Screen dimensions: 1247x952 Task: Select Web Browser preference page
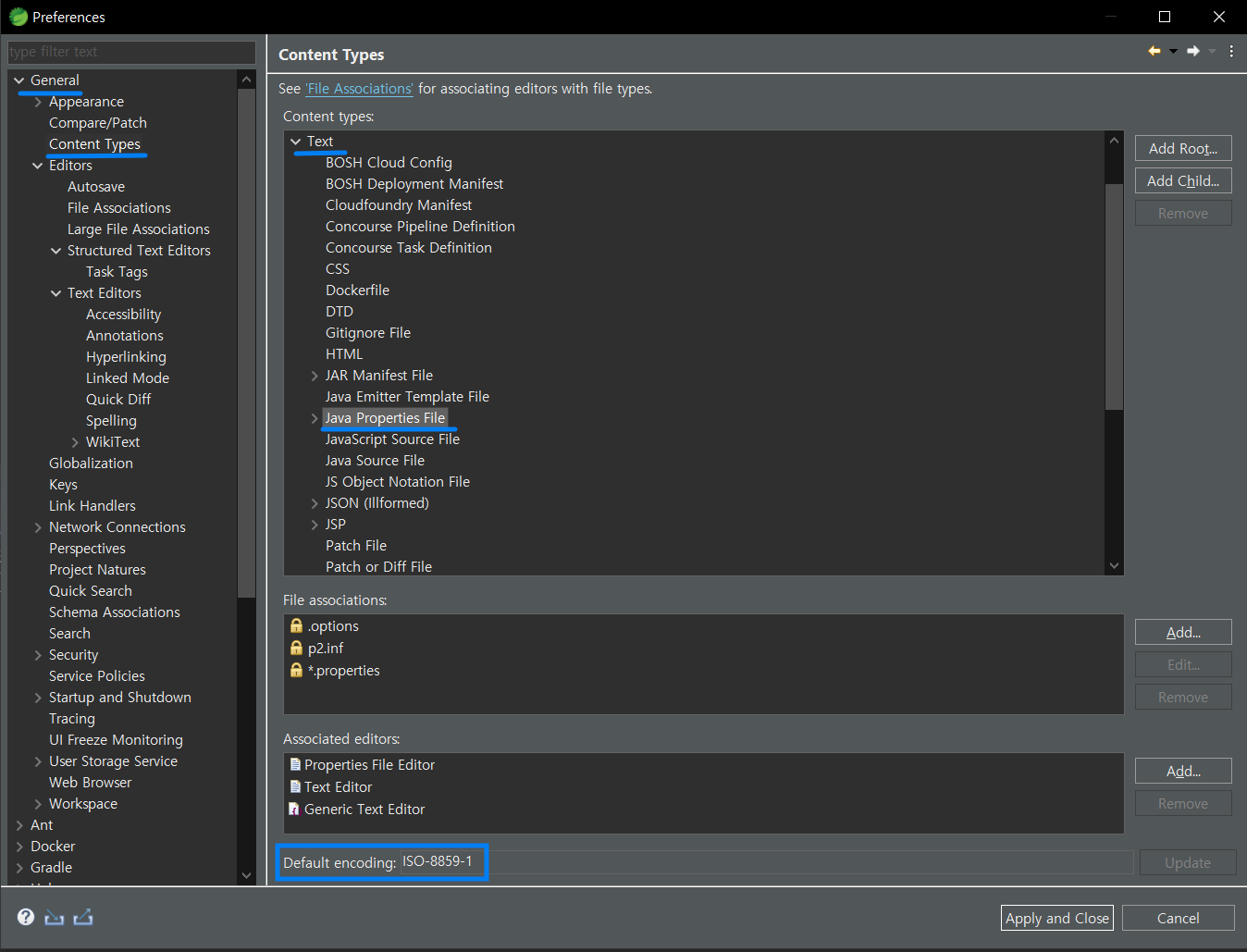point(91,783)
